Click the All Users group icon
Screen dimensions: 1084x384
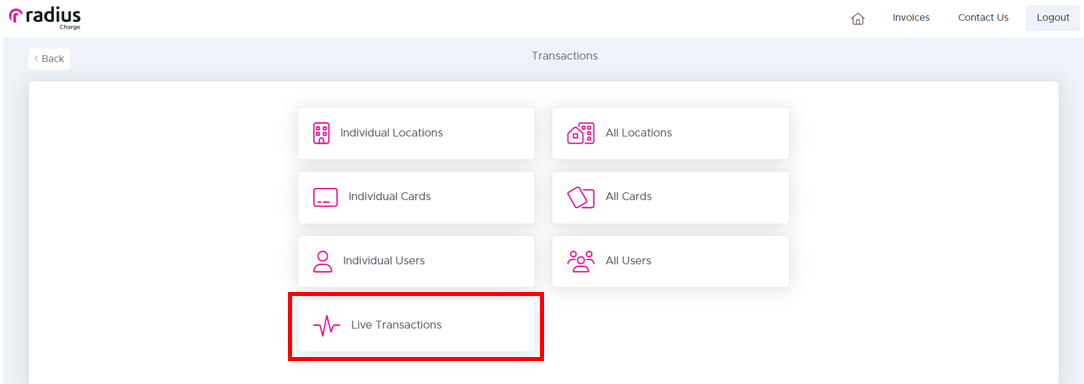pos(581,262)
